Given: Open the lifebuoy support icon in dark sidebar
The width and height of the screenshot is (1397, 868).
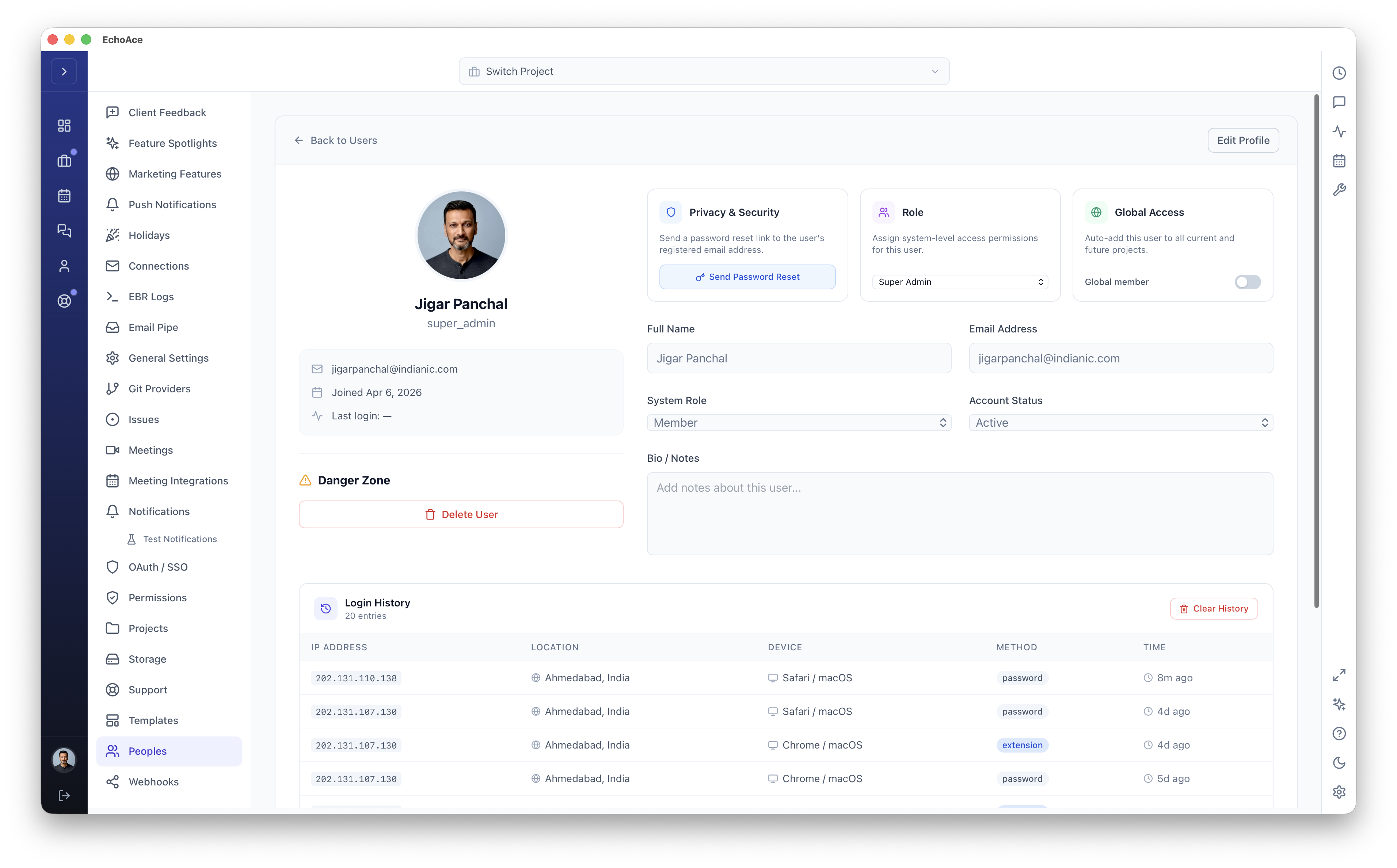Looking at the screenshot, I should pos(64,301).
